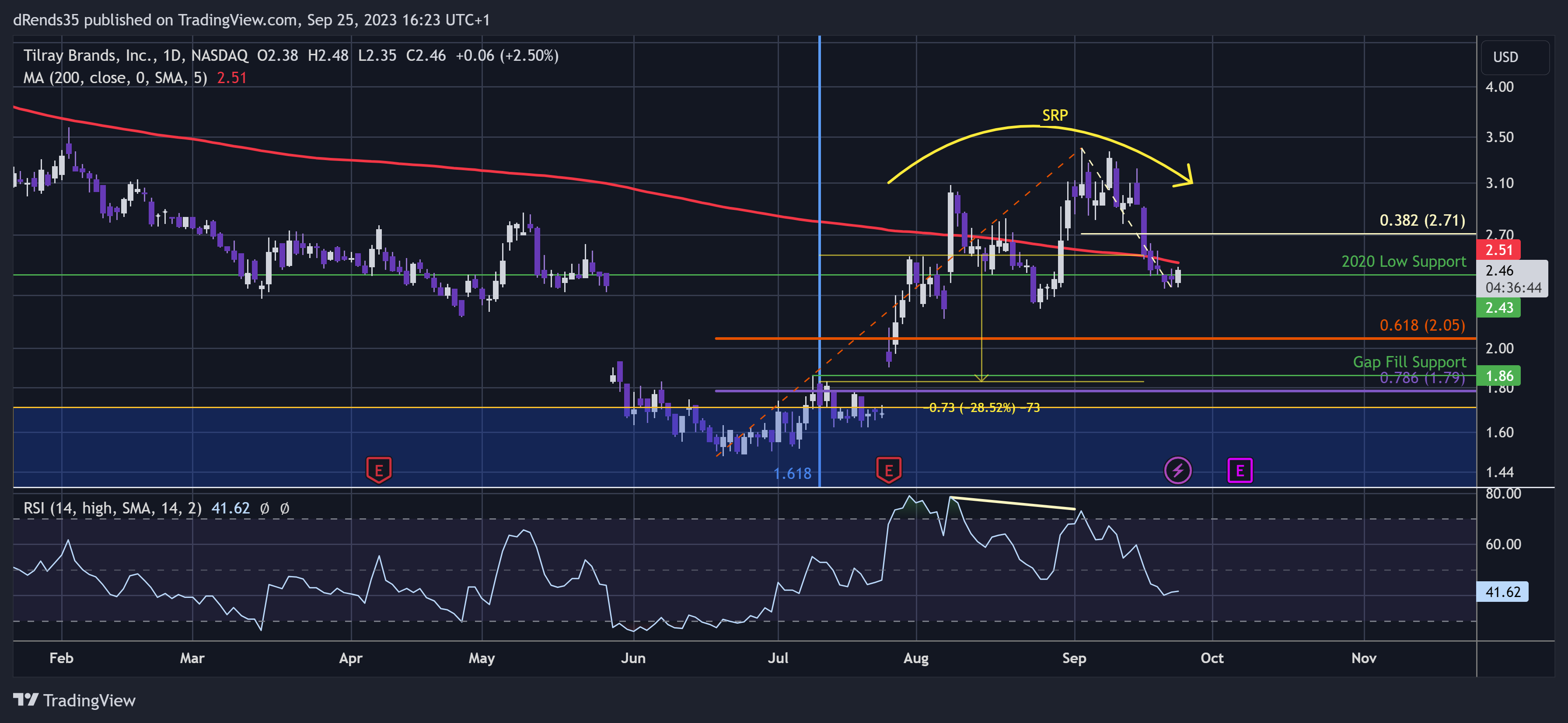Click the SRP annotation label
Viewport: 1568px width, 723px height.
click(1055, 115)
